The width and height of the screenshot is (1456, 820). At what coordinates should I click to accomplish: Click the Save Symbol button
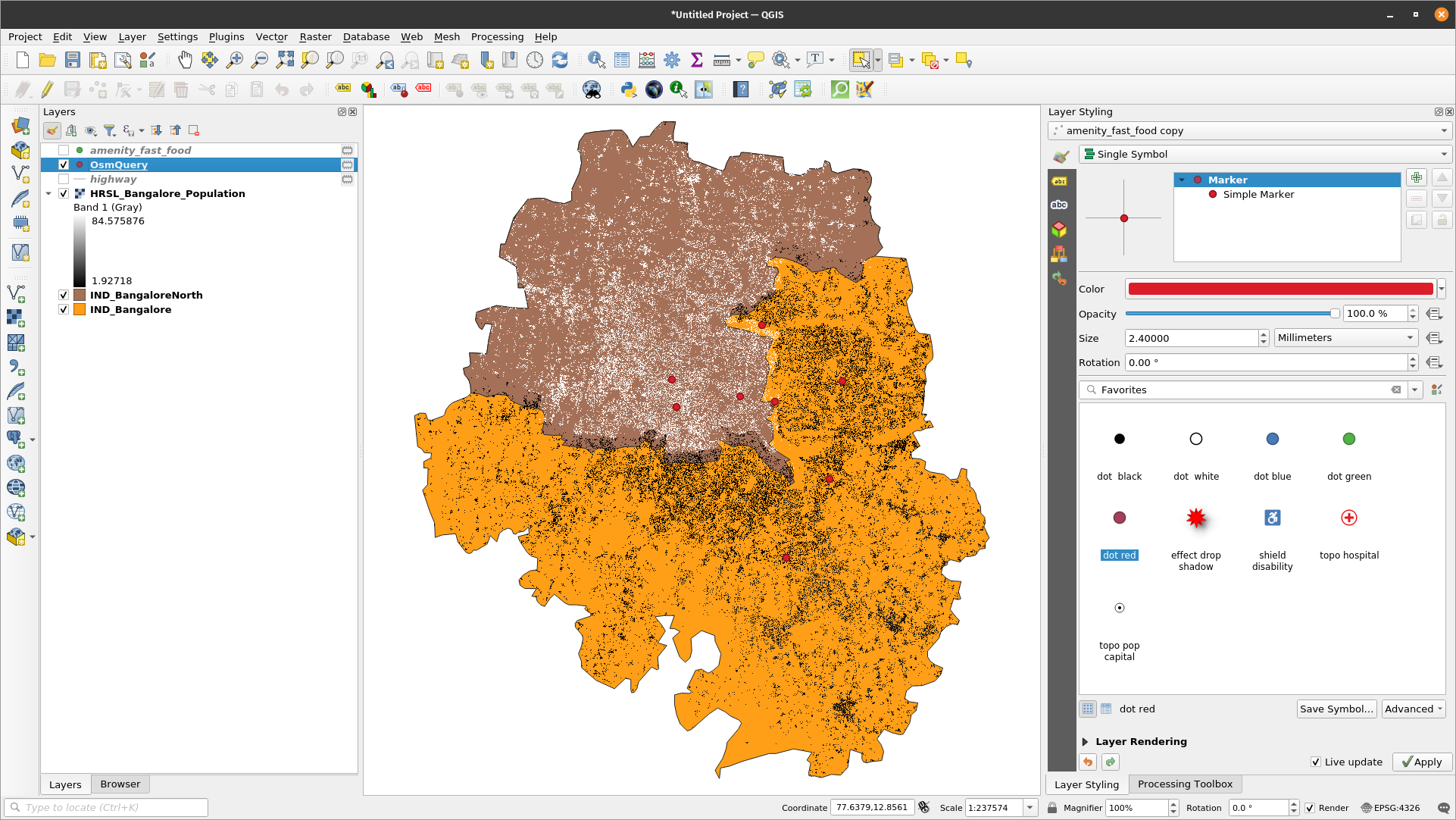[x=1336, y=709]
